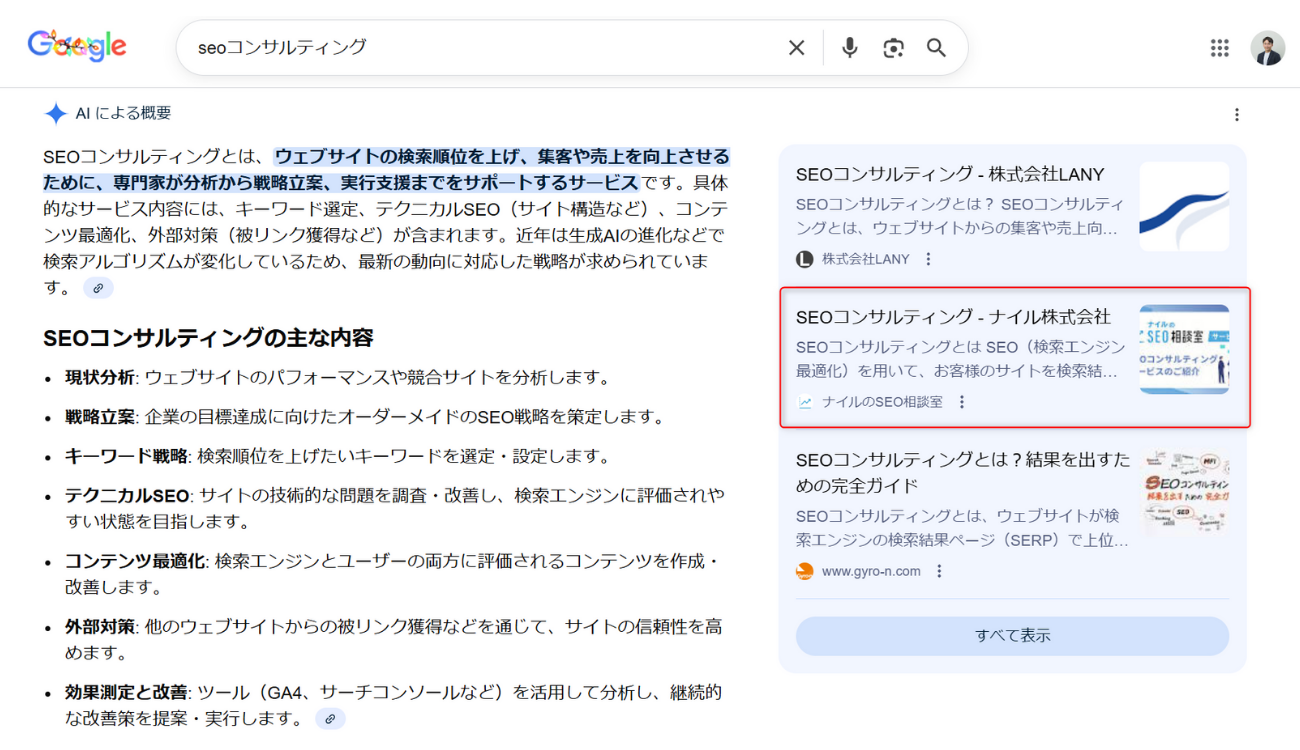Clear the search query with the X icon
1300x750 pixels.
pos(795,47)
